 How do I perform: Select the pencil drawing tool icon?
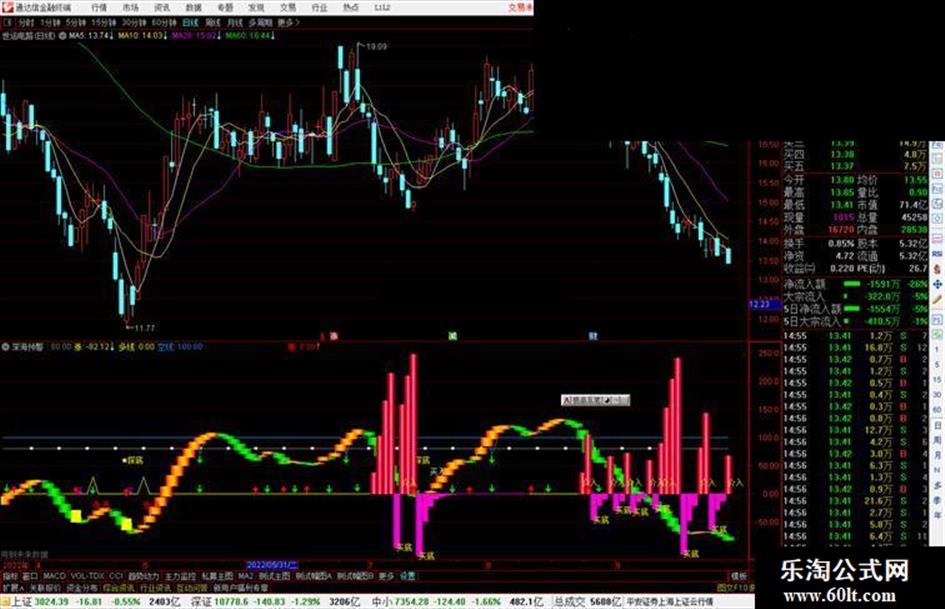point(938,299)
